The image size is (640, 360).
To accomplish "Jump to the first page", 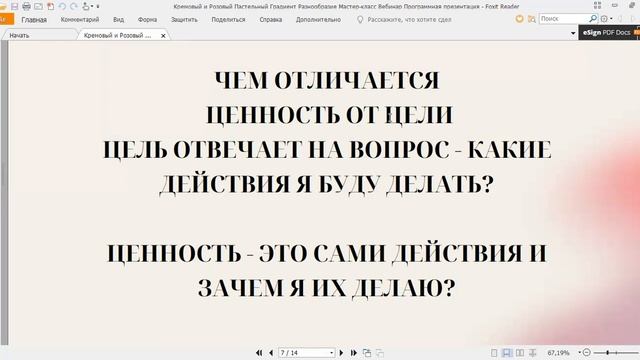I will tap(259, 353).
